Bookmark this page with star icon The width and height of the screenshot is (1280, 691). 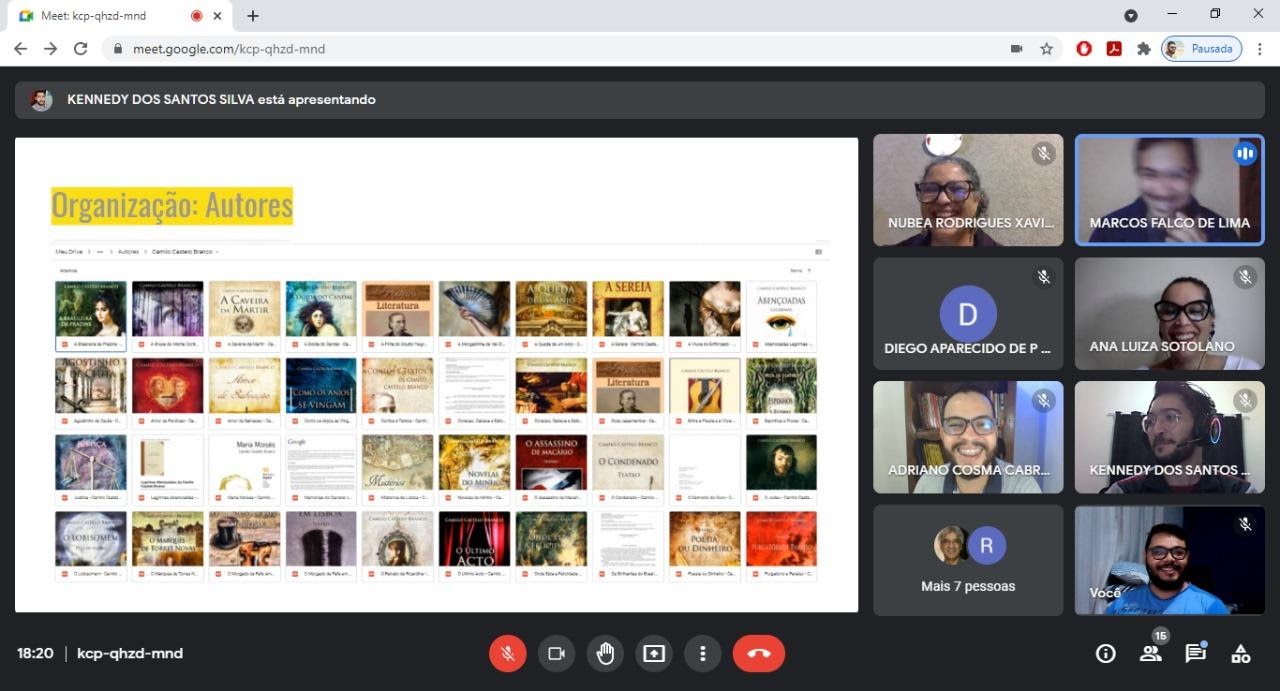tap(1047, 49)
